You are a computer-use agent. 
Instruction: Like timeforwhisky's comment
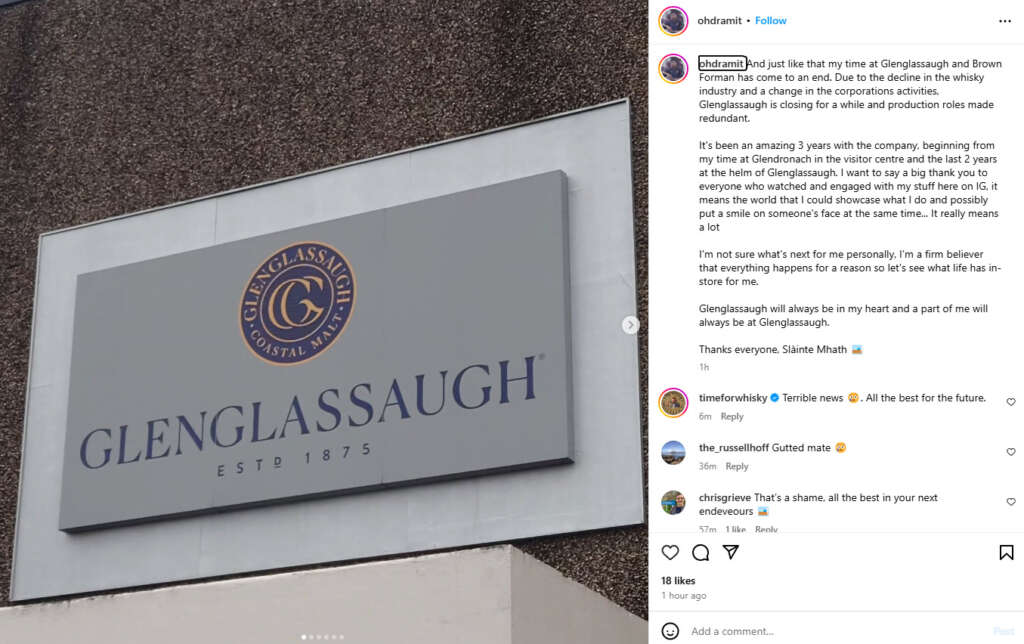pyautogui.click(x=1010, y=402)
